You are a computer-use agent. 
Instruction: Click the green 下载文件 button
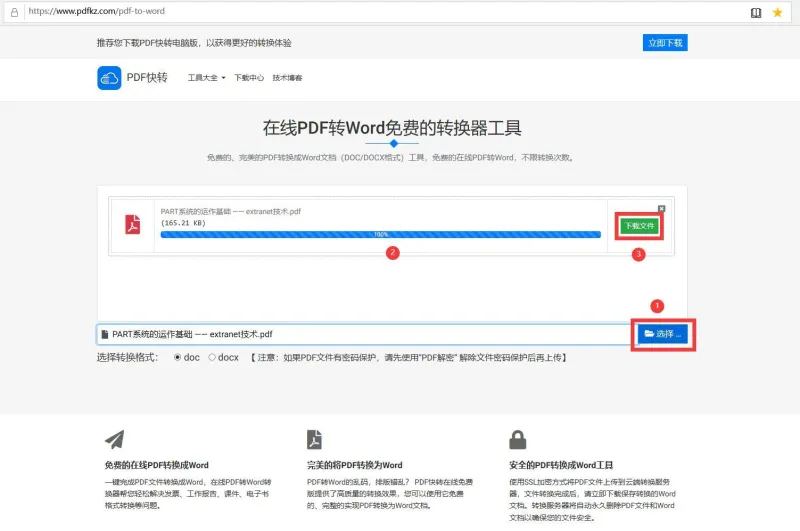pyautogui.click(x=639, y=226)
